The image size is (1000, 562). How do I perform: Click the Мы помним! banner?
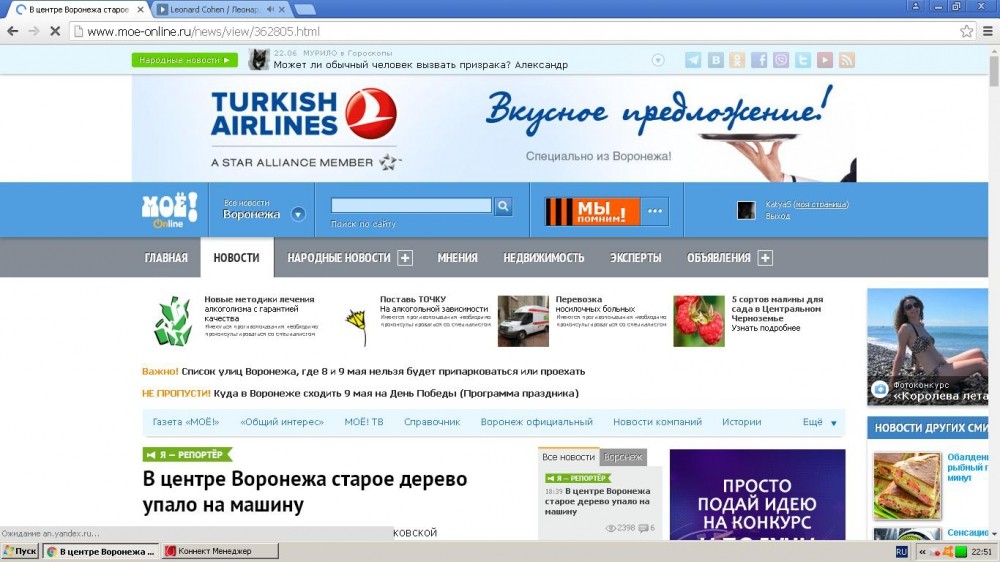pyautogui.click(x=592, y=211)
